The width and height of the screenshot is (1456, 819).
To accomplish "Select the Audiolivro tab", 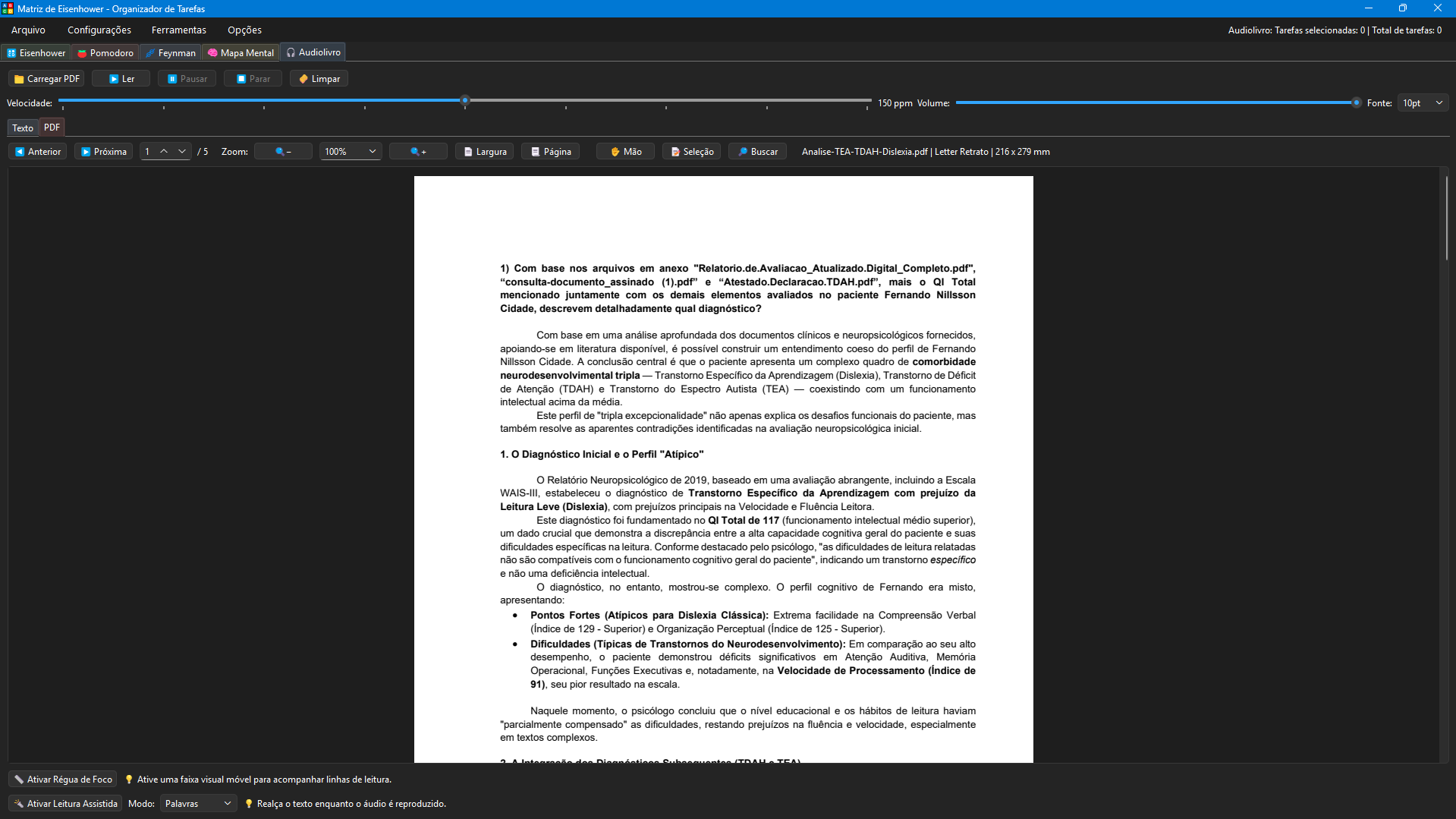I will 313,52.
